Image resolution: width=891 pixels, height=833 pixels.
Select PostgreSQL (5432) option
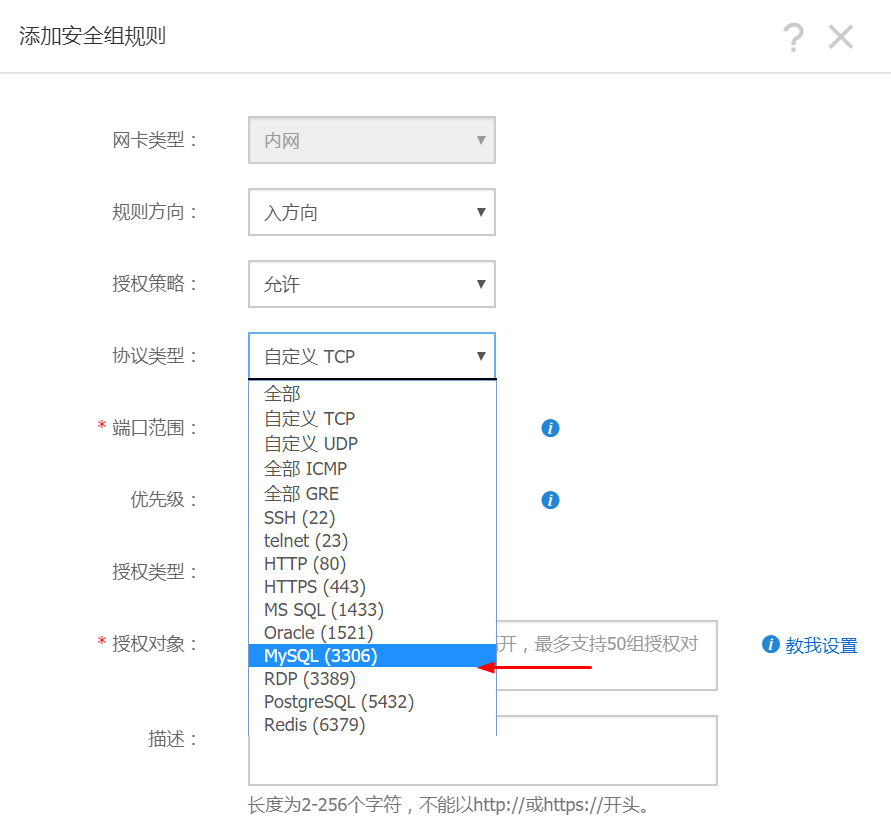point(372,702)
